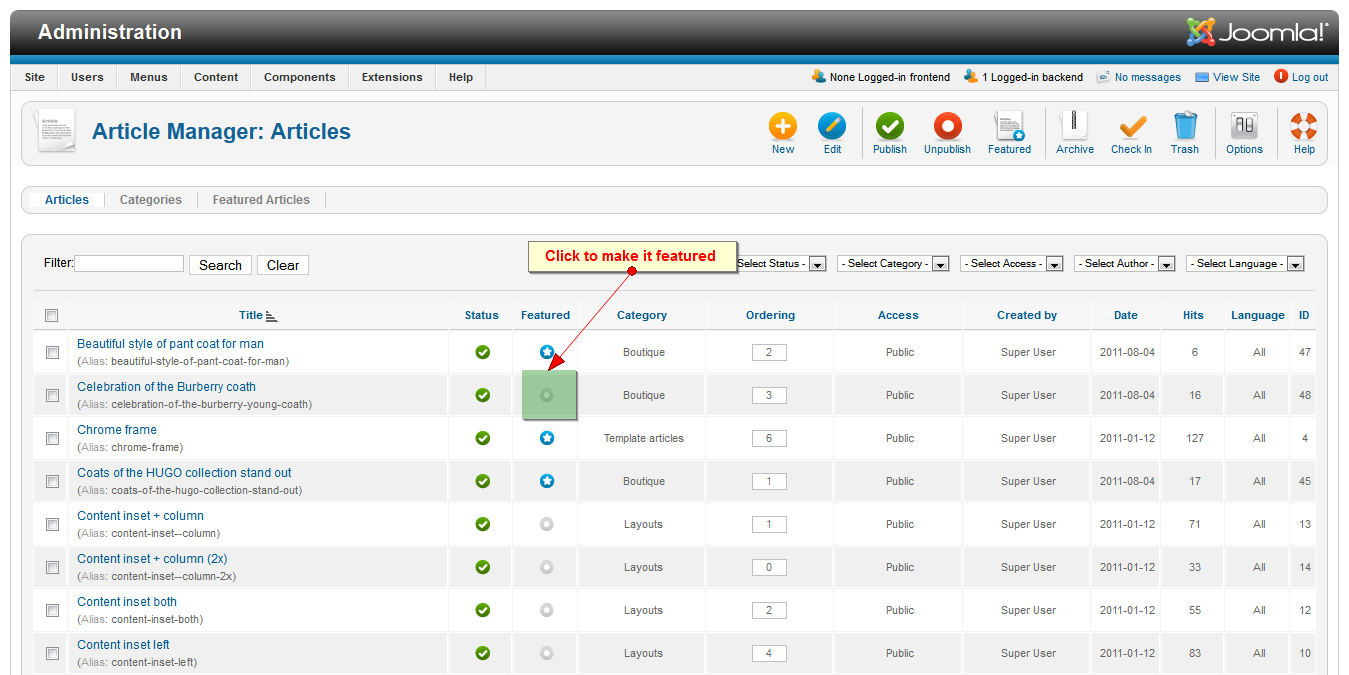Make Content inset + column featured
1349x675 pixels.
546,524
